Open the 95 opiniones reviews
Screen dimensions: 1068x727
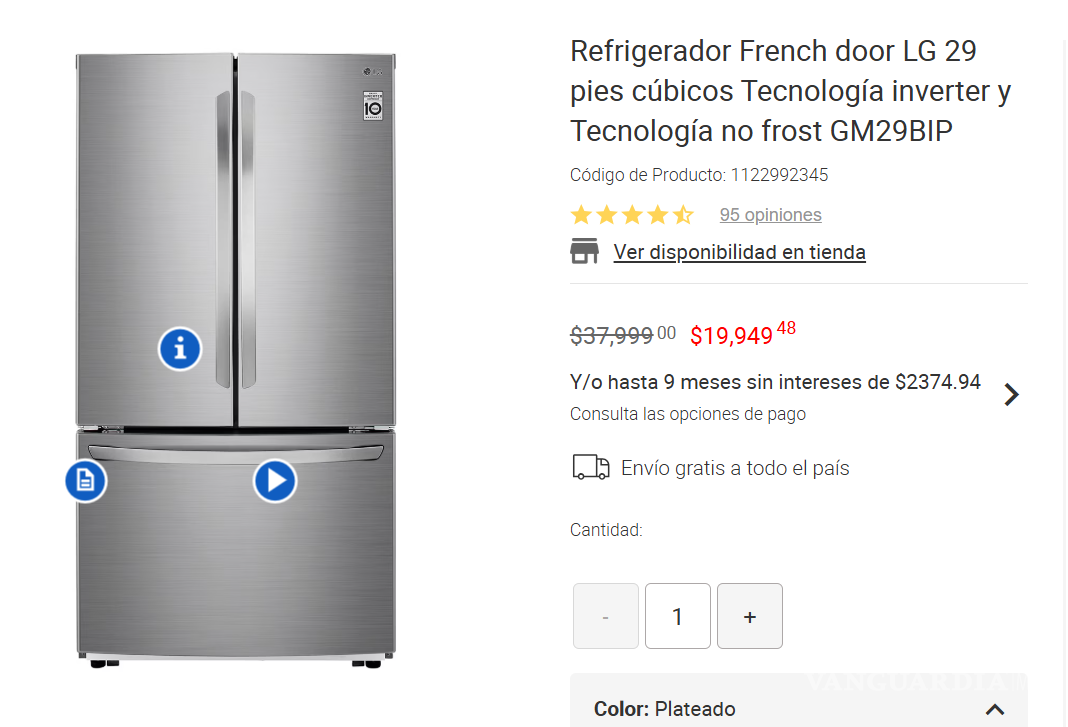click(770, 214)
